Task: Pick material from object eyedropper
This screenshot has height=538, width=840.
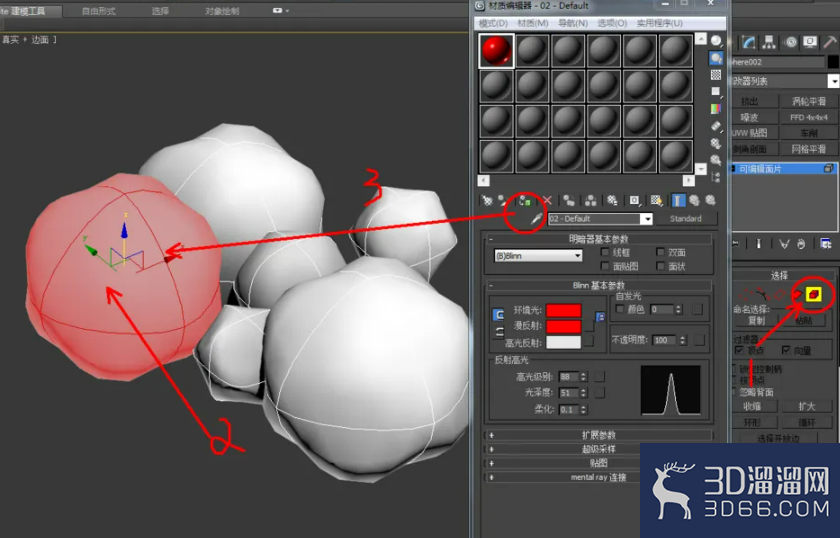Action: [536, 219]
